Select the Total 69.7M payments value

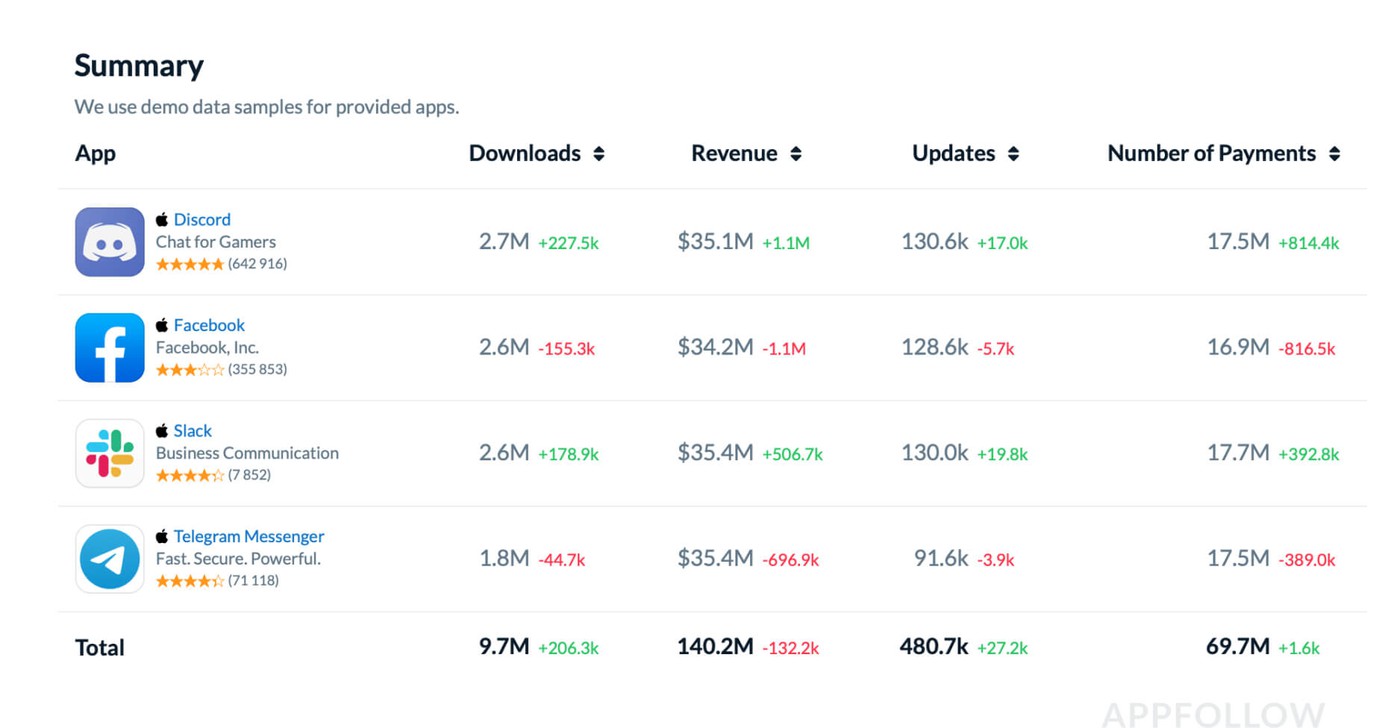coord(1238,647)
